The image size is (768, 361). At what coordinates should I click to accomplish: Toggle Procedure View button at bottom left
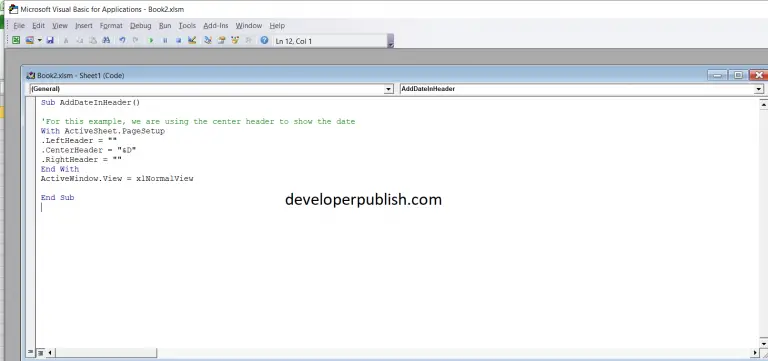31,352
